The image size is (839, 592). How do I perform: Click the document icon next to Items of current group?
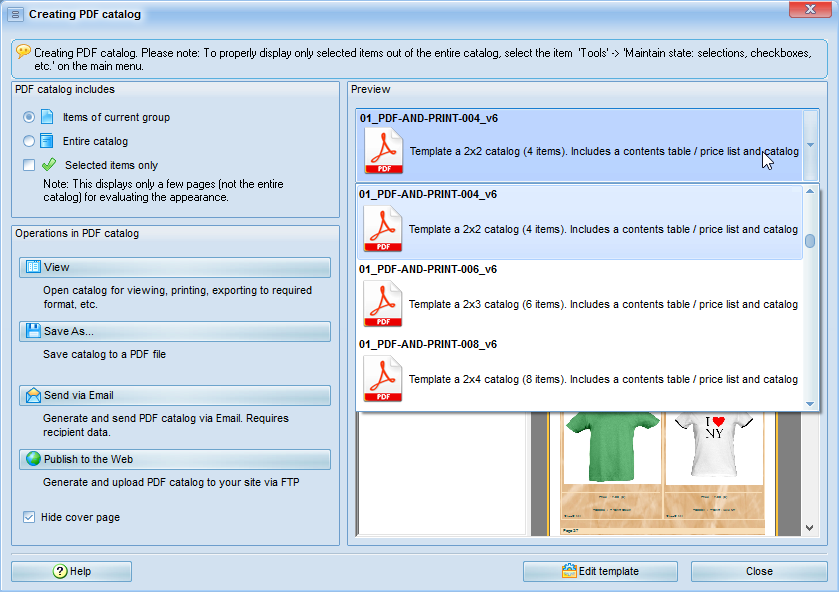(x=47, y=117)
